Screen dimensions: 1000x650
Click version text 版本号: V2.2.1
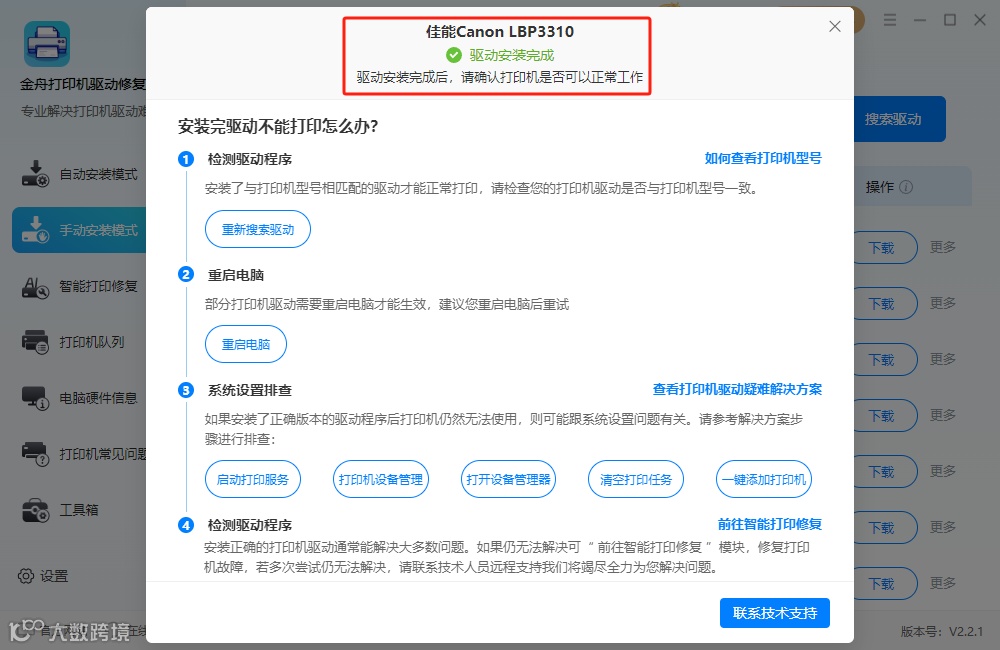click(x=941, y=632)
